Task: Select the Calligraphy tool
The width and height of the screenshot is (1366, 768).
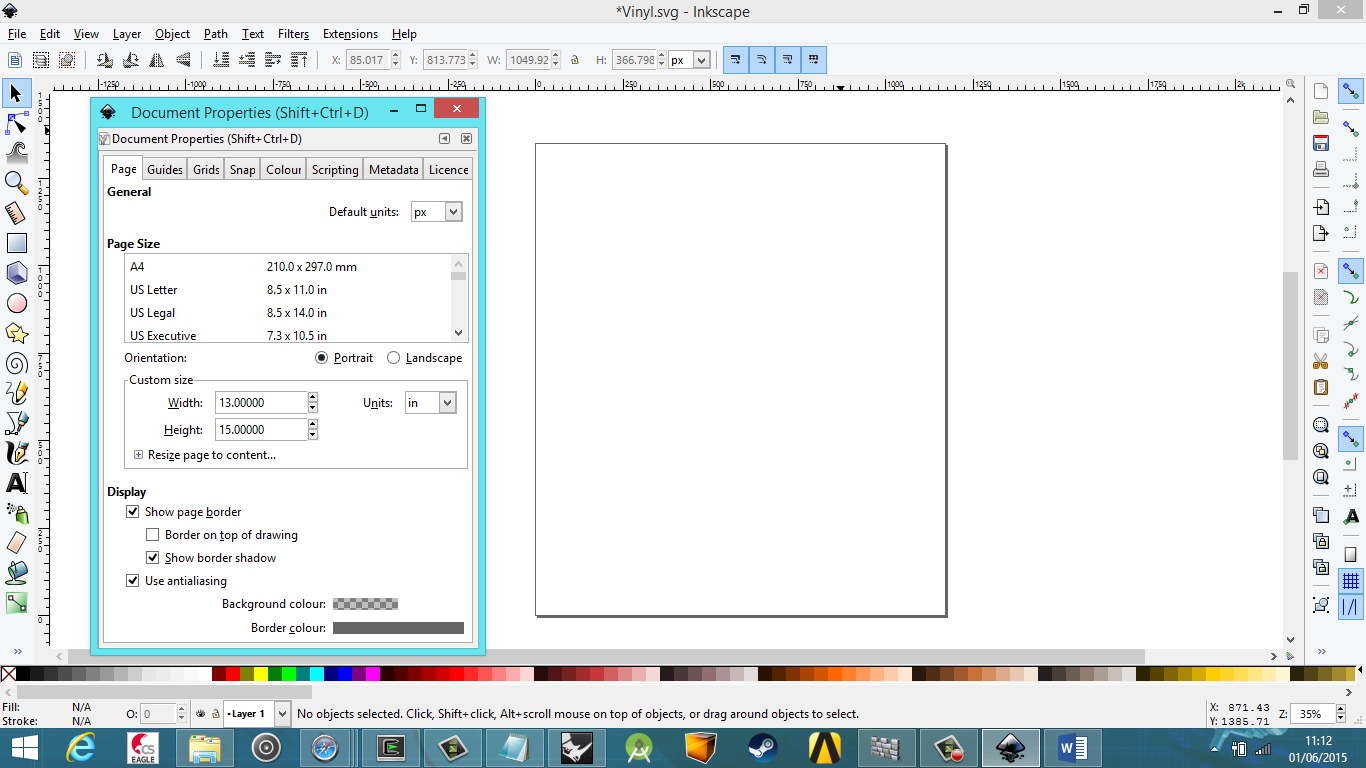Action: (16, 453)
